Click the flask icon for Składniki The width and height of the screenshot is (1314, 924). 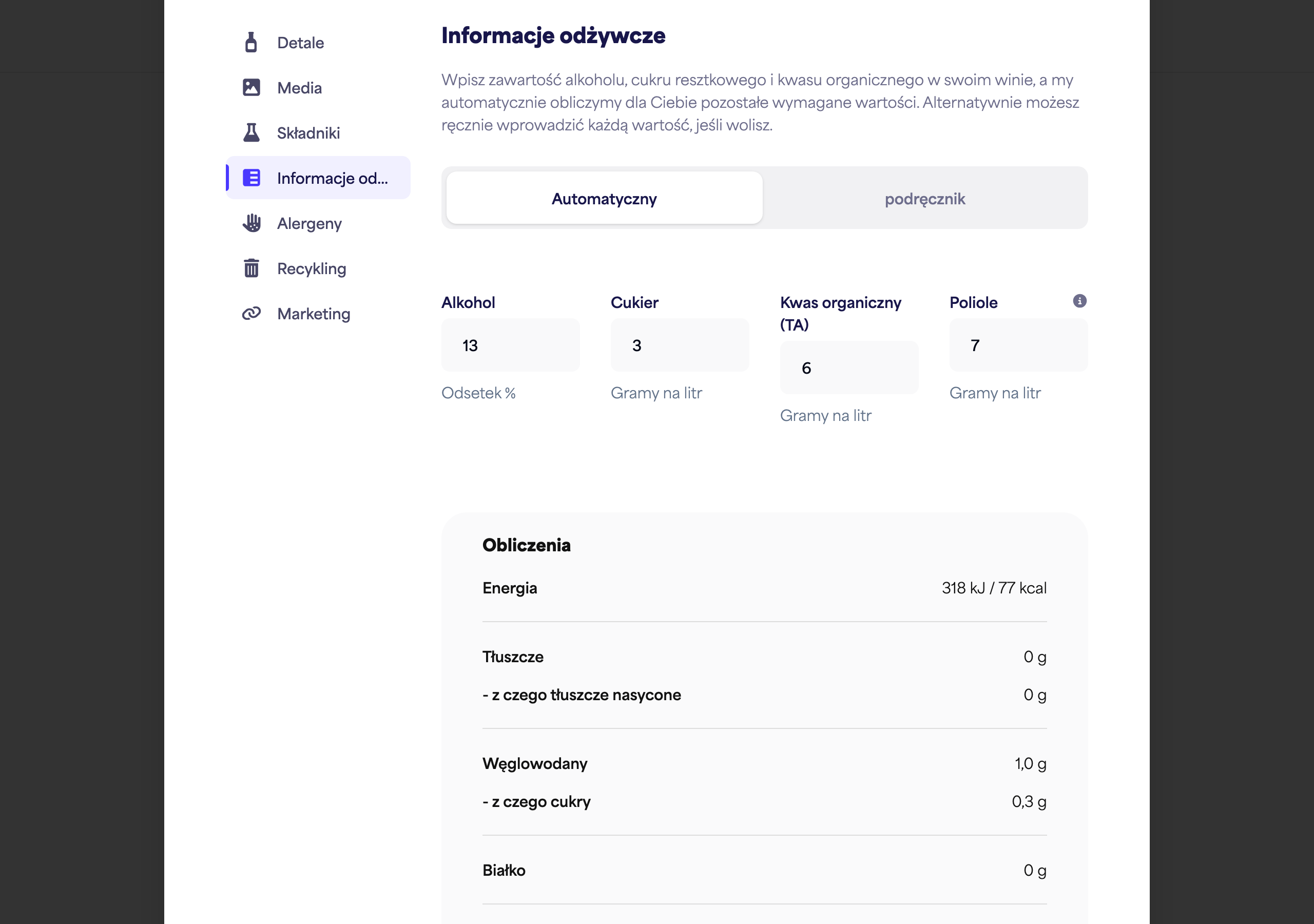point(251,132)
